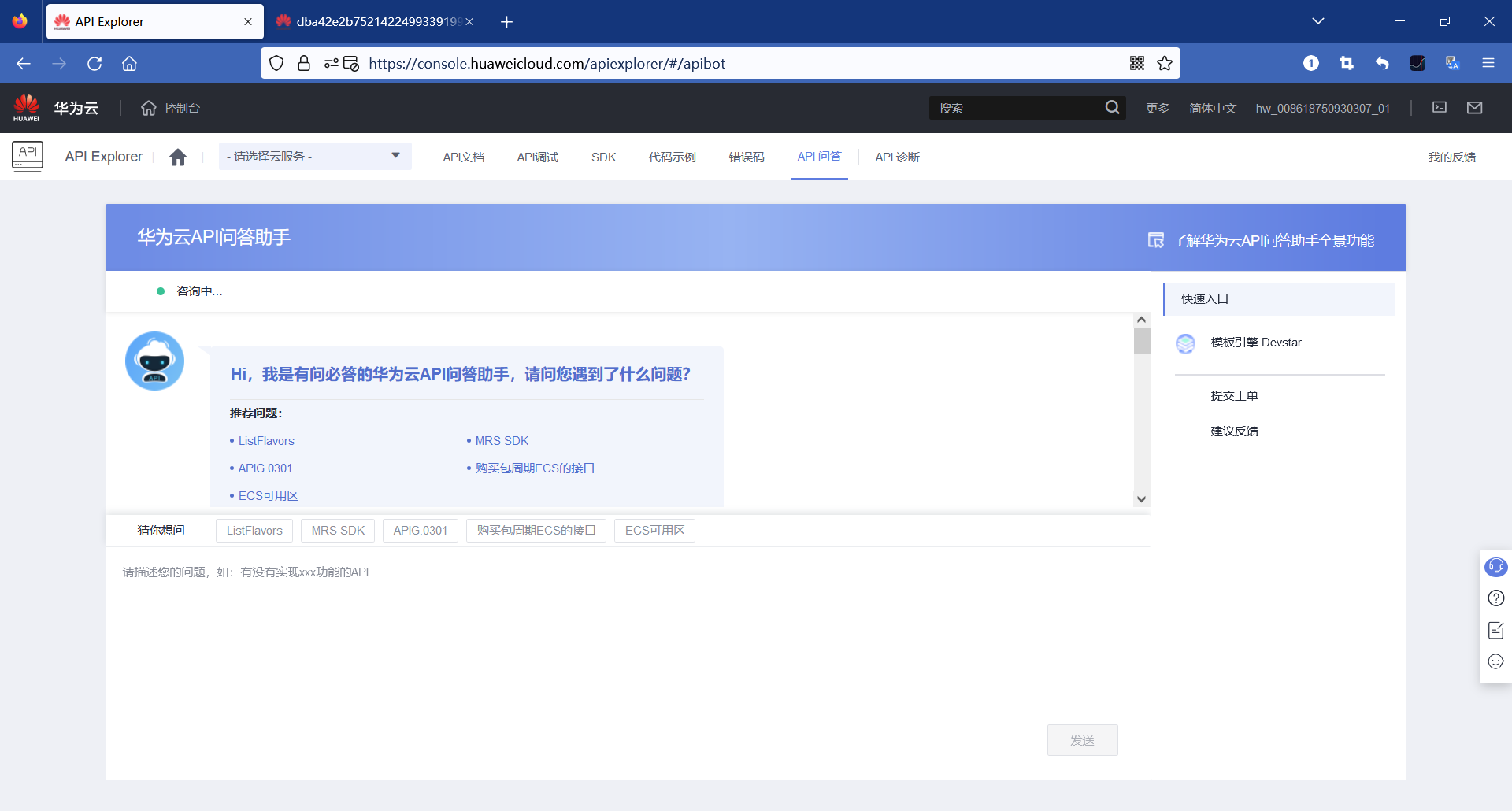Click the floating help question-mark icon

(x=1495, y=598)
